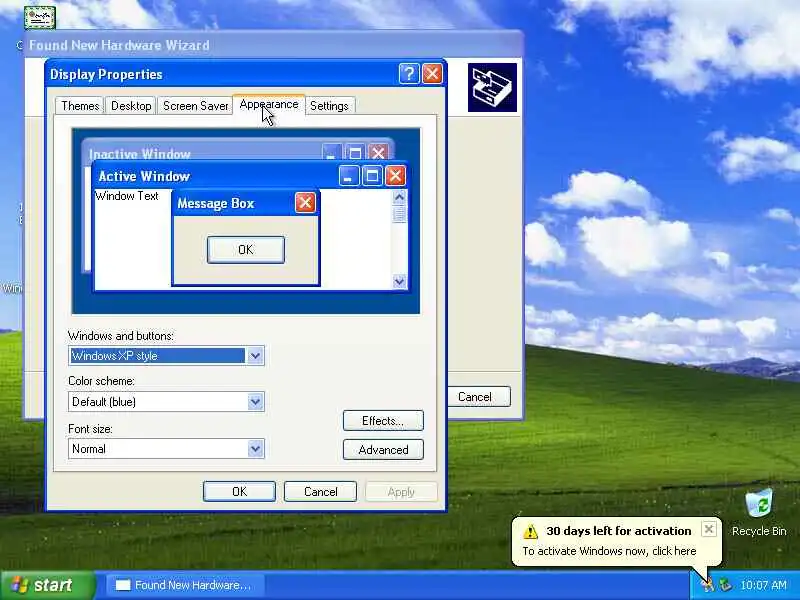Click the preview scrollbar thumb

pos(399,213)
